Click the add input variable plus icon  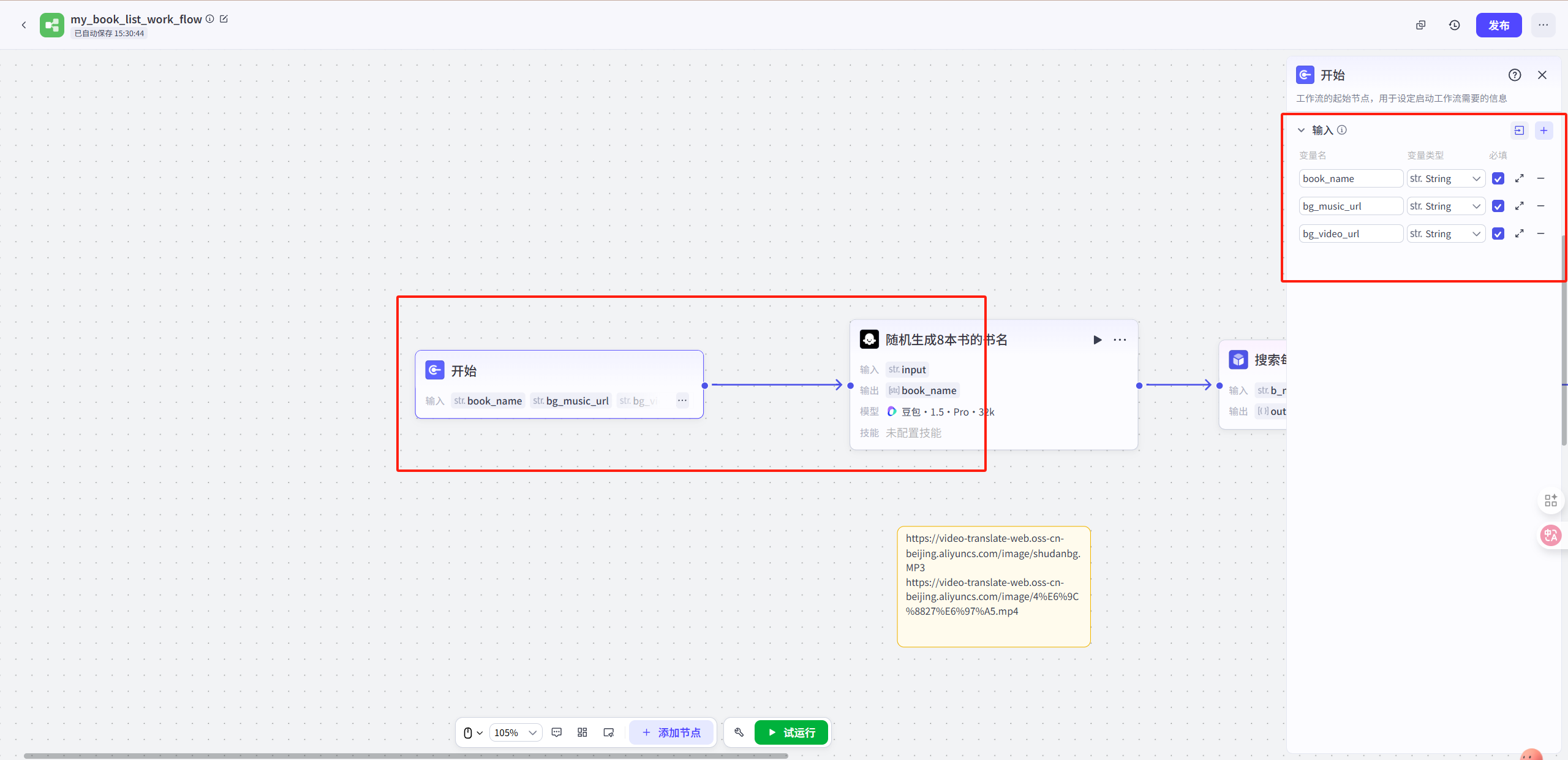[1543, 131]
